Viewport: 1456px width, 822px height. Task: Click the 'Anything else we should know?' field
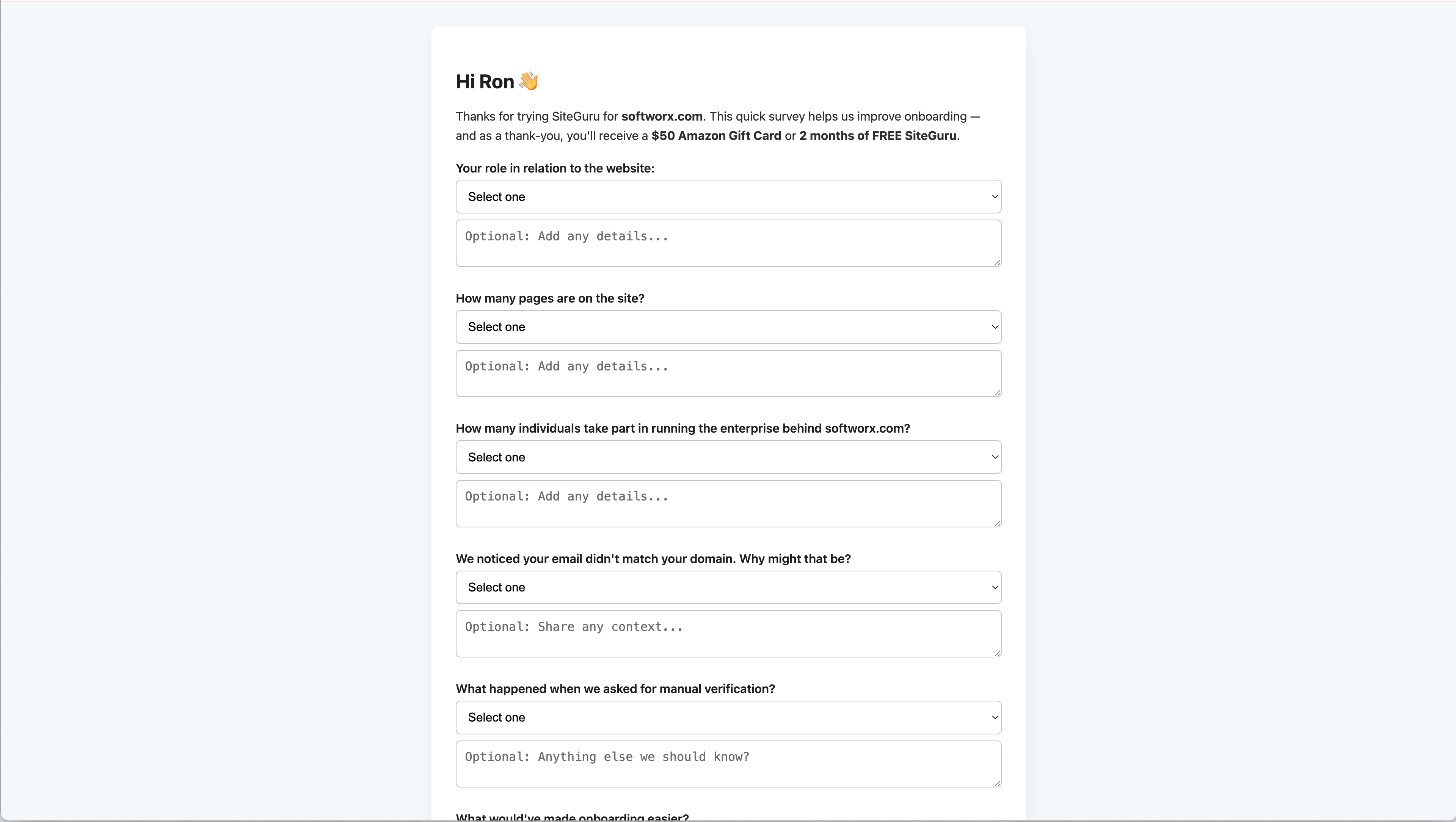728,764
